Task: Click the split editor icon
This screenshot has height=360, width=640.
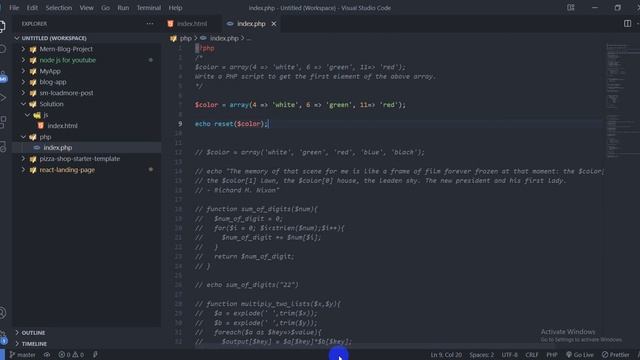Action: [627, 24]
